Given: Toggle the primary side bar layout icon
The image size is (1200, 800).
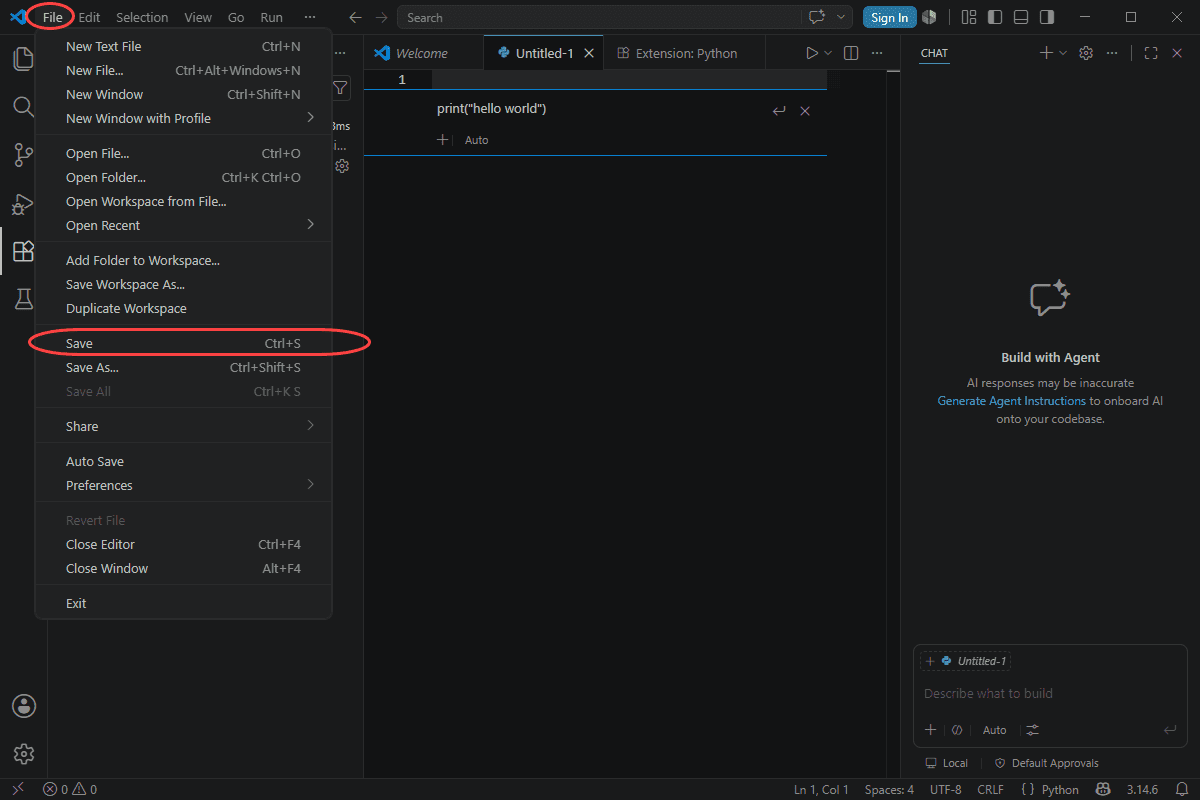Looking at the screenshot, I should click(x=994, y=17).
